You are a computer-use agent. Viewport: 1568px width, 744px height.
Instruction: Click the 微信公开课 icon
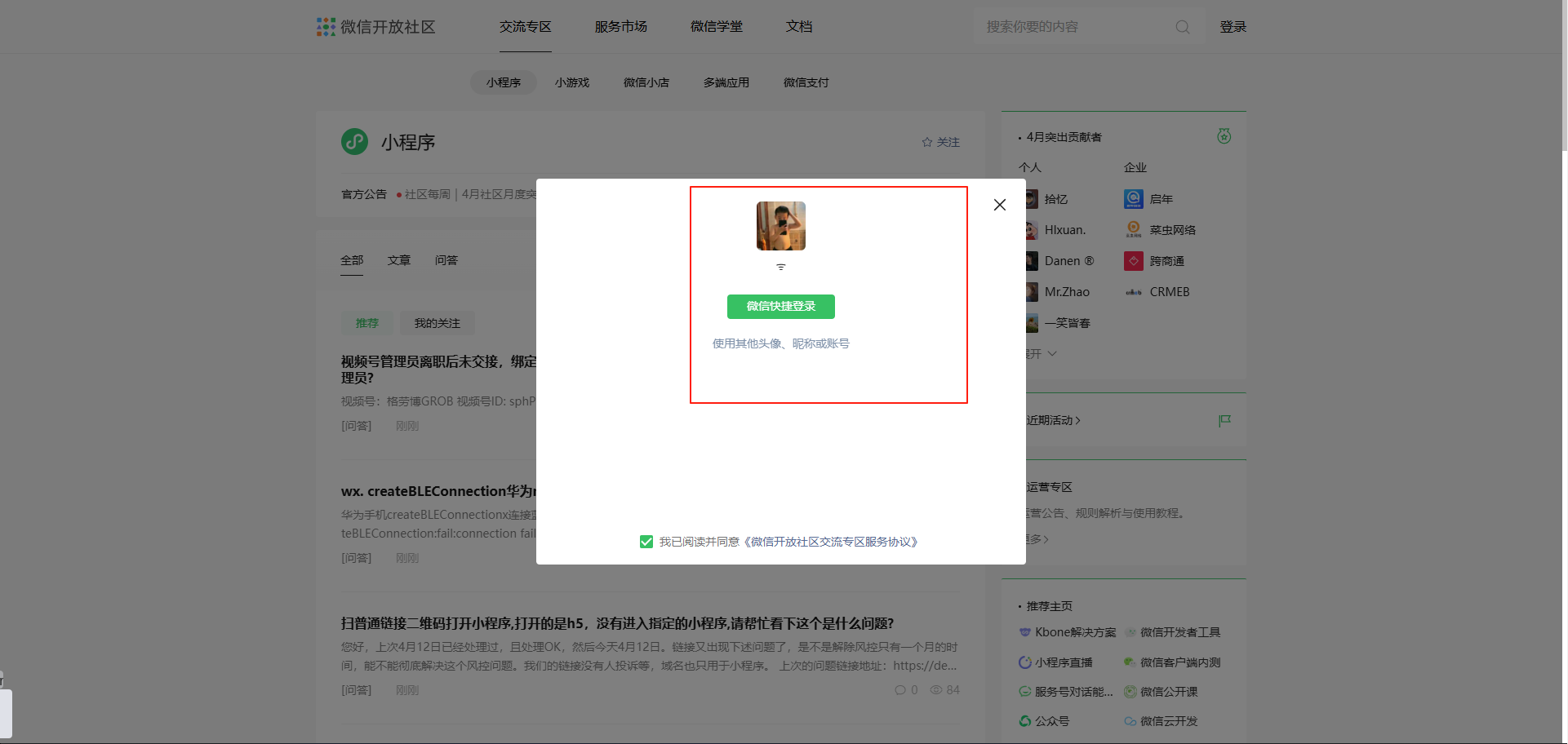coord(1130,692)
